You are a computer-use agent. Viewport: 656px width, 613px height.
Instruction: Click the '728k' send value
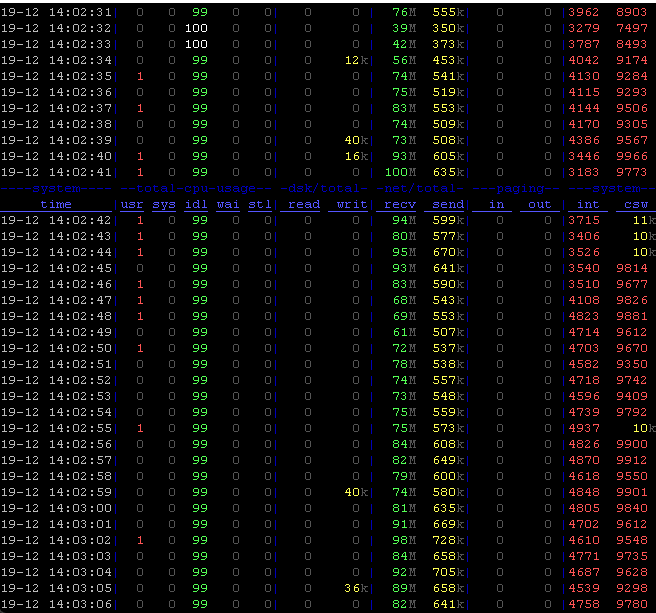pos(448,540)
